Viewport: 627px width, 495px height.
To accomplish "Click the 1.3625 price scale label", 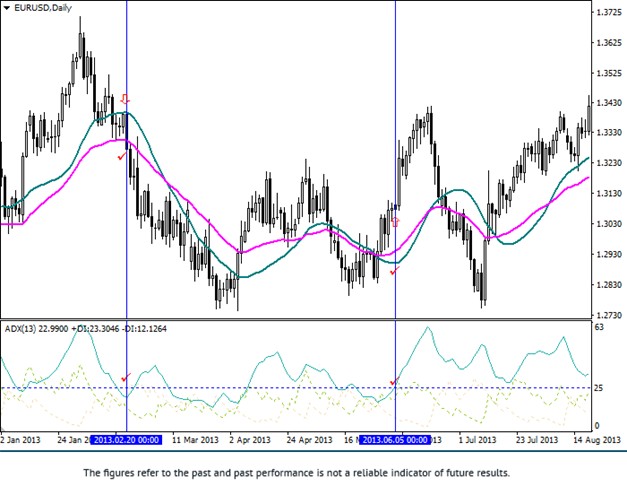I will click(x=608, y=43).
